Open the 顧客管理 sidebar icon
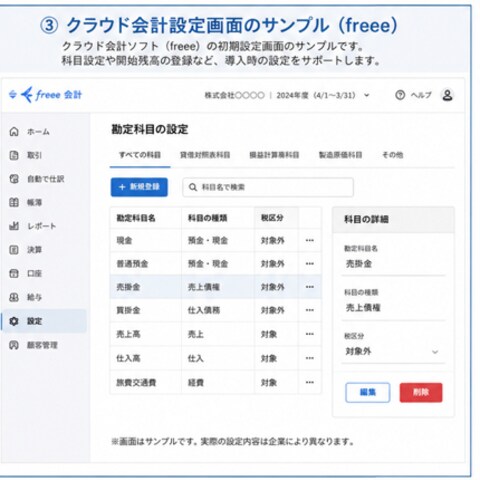 click(14, 345)
